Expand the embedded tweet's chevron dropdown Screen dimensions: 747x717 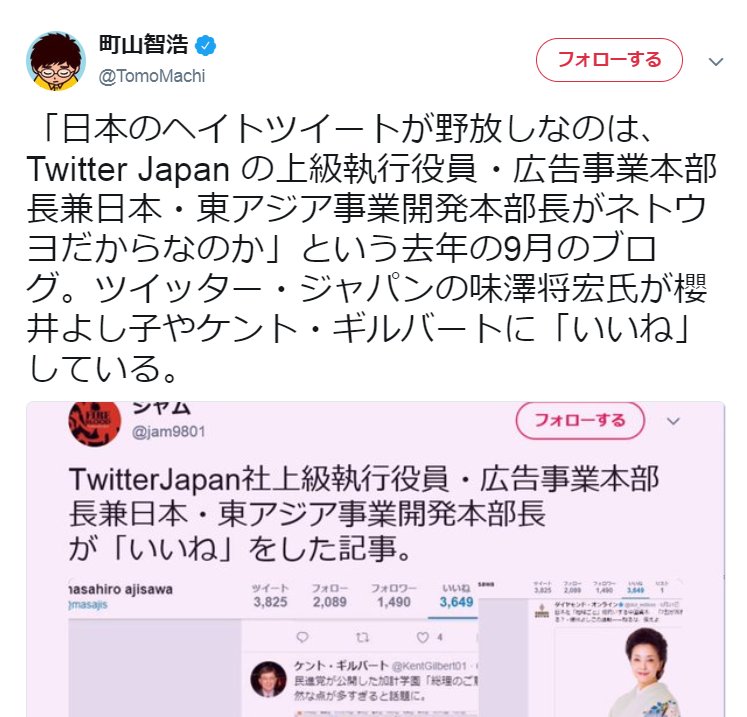pos(673,421)
